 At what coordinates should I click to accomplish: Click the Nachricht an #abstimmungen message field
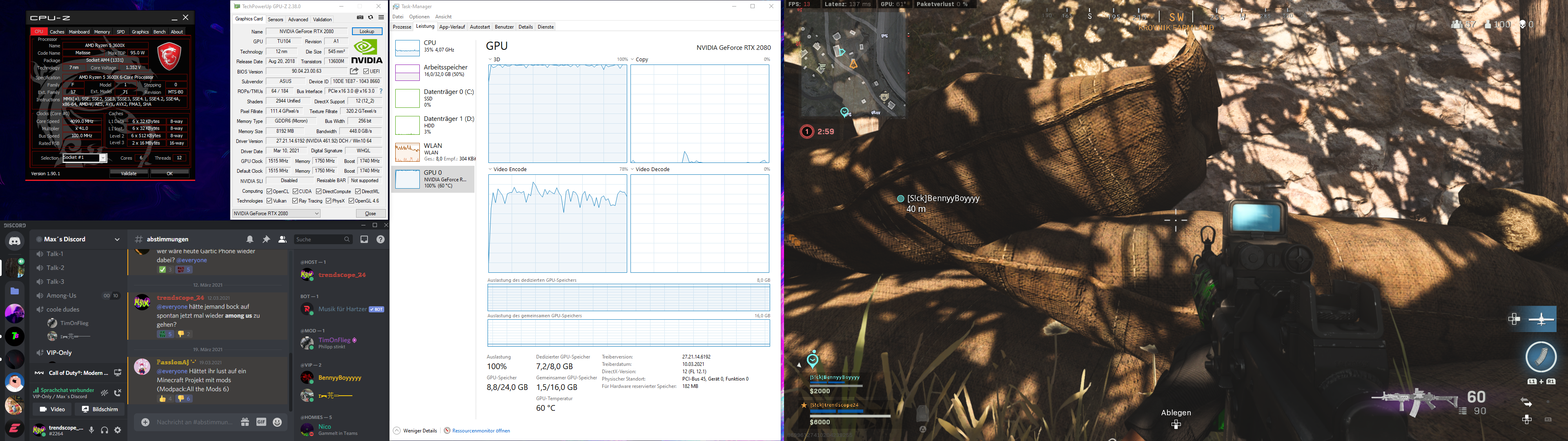pos(195,422)
